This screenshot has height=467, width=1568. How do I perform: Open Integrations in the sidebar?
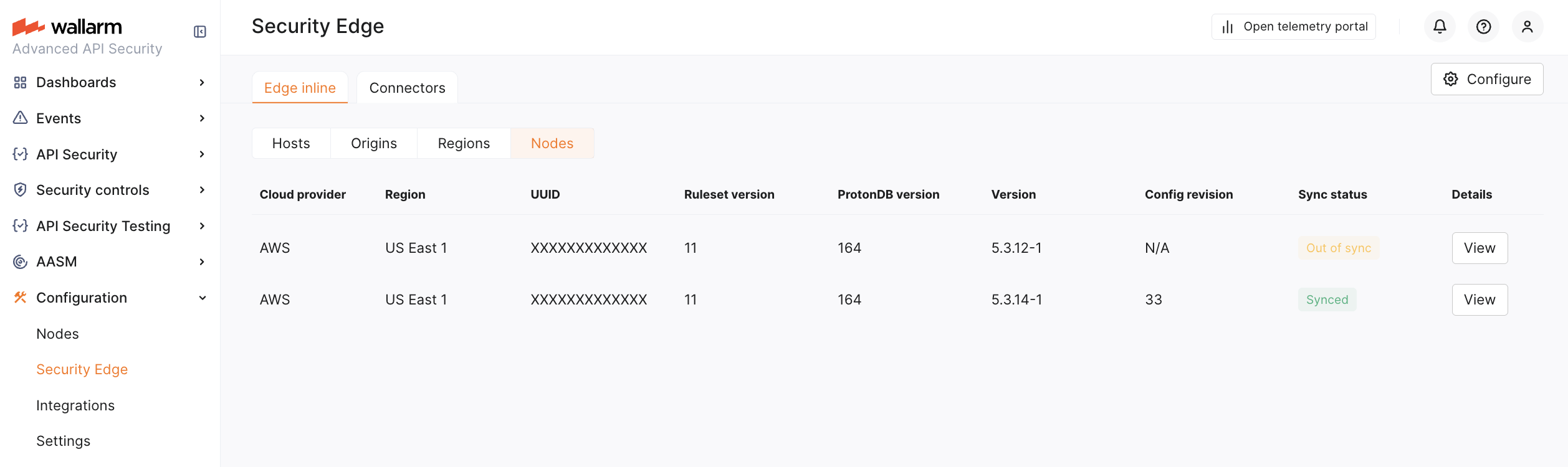75,405
